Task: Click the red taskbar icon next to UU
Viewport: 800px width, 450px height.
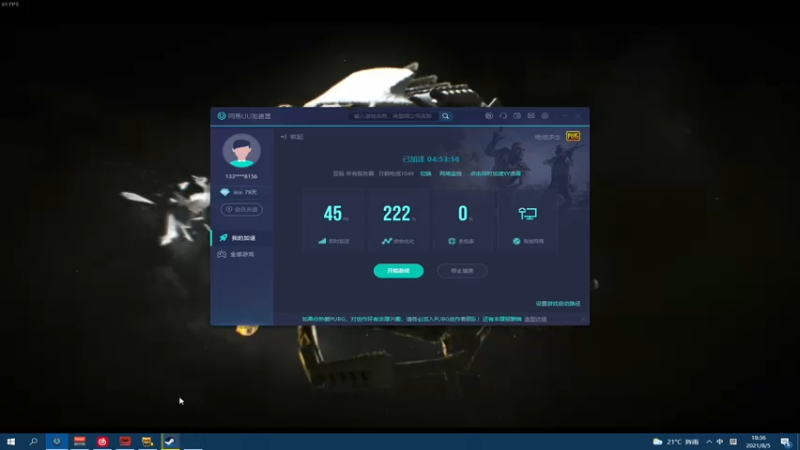Action: pos(80,441)
